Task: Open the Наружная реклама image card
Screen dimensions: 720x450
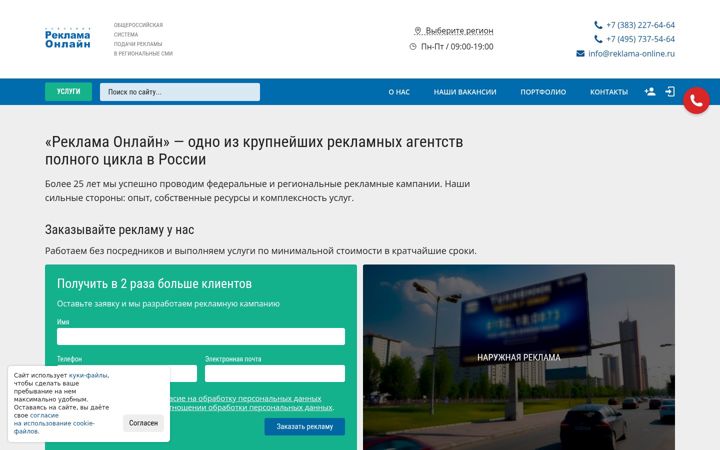Action: click(x=519, y=357)
